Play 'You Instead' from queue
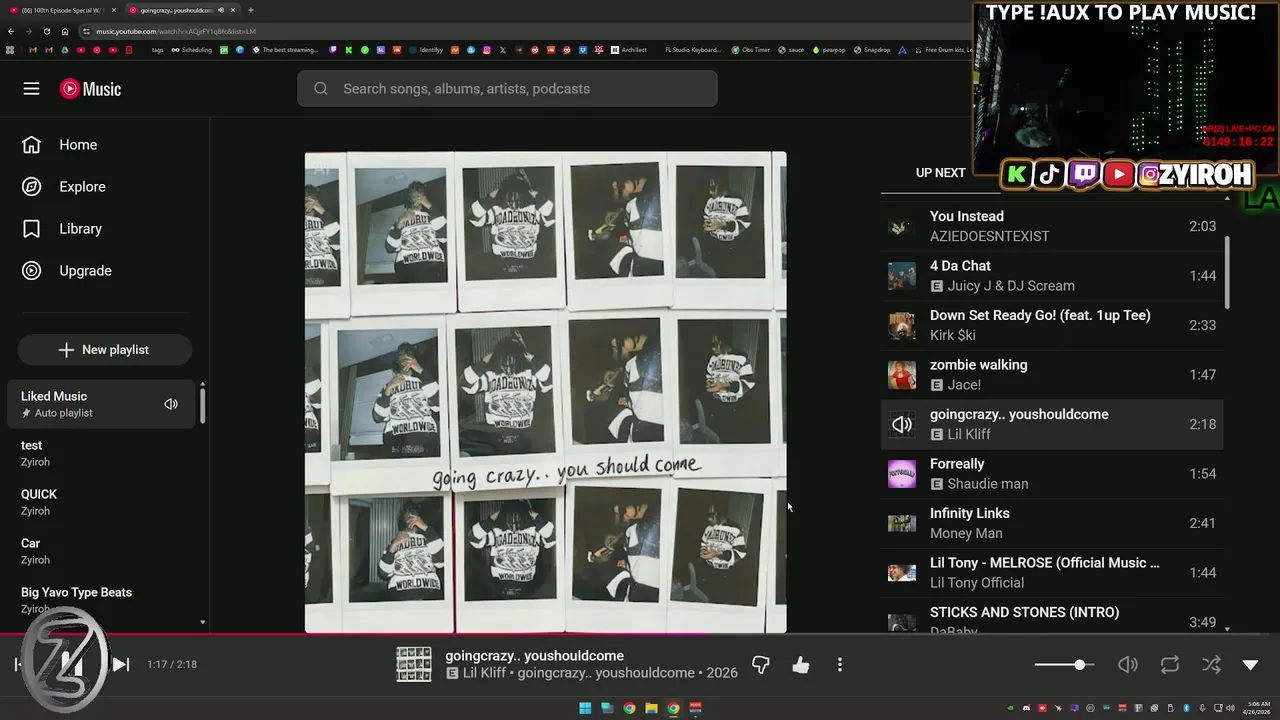The image size is (1280, 720). click(1051, 226)
